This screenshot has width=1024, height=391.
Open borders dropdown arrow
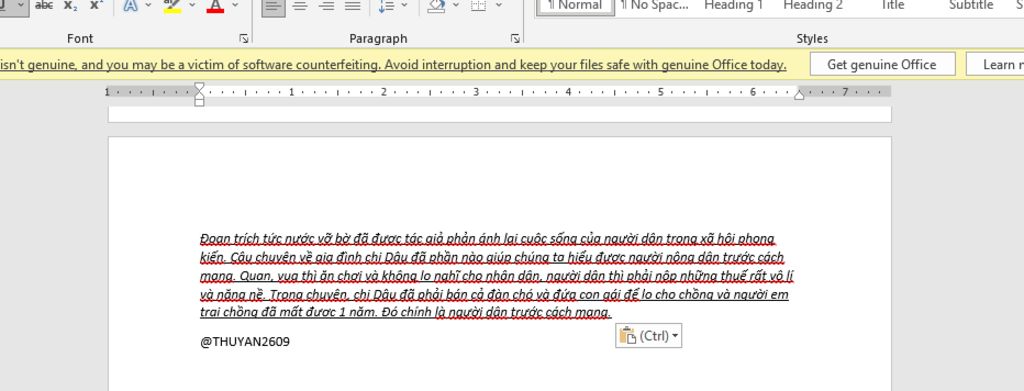[498, 5]
